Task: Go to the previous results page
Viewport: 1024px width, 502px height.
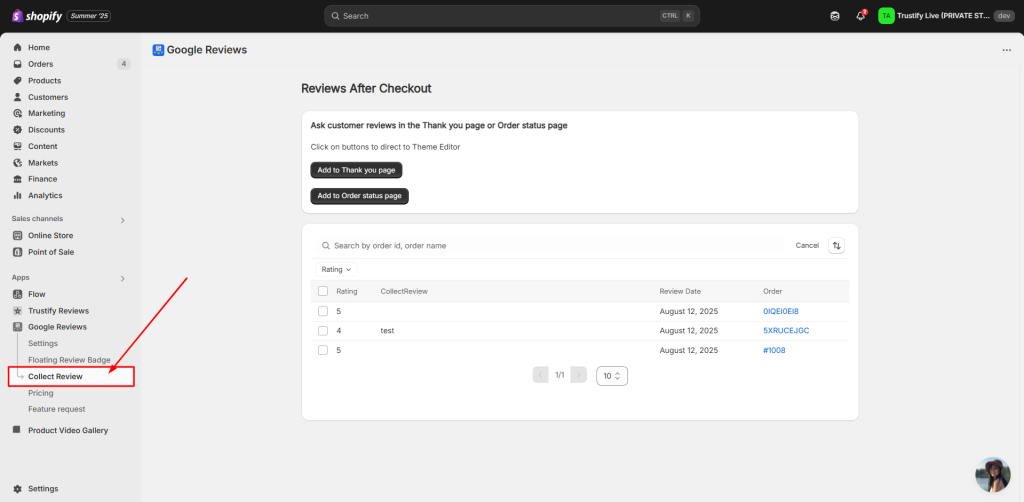Action: [x=541, y=375]
